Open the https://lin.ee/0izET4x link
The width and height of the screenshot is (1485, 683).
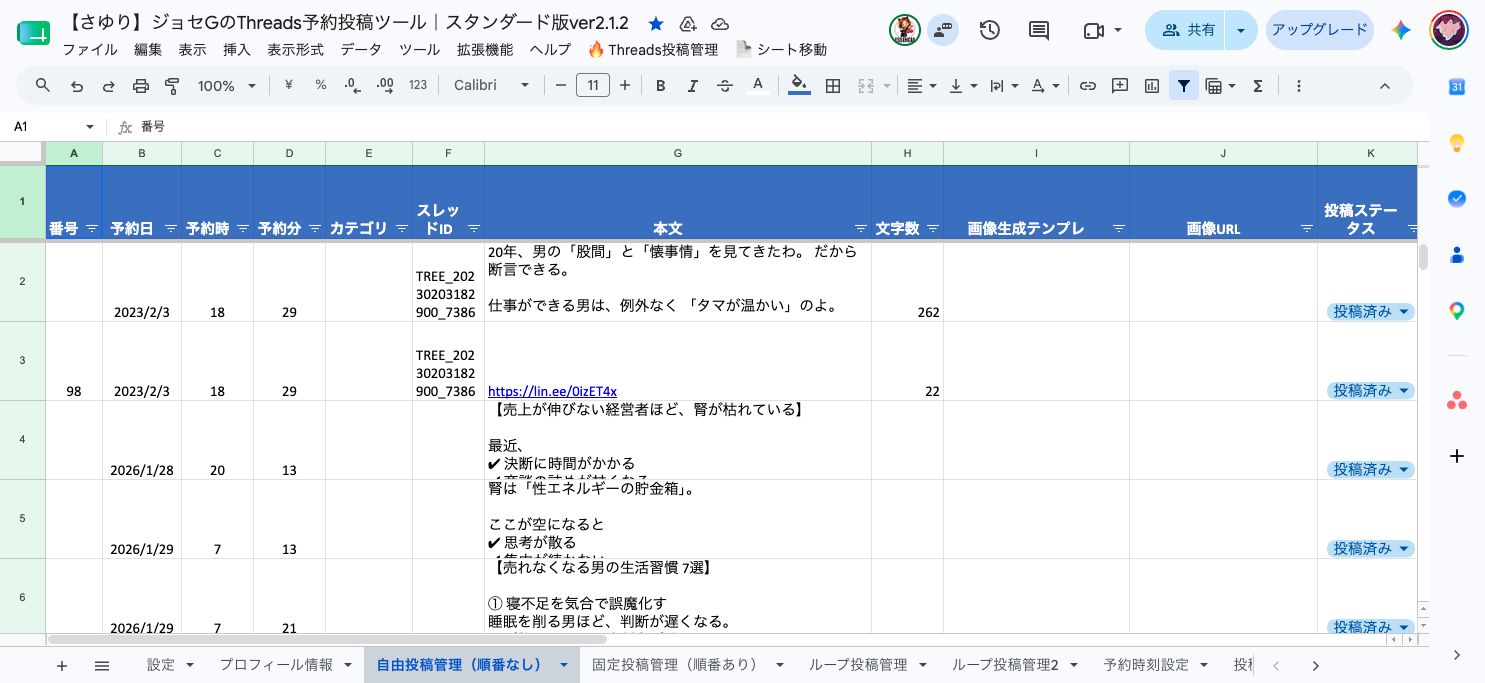click(552, 391)
